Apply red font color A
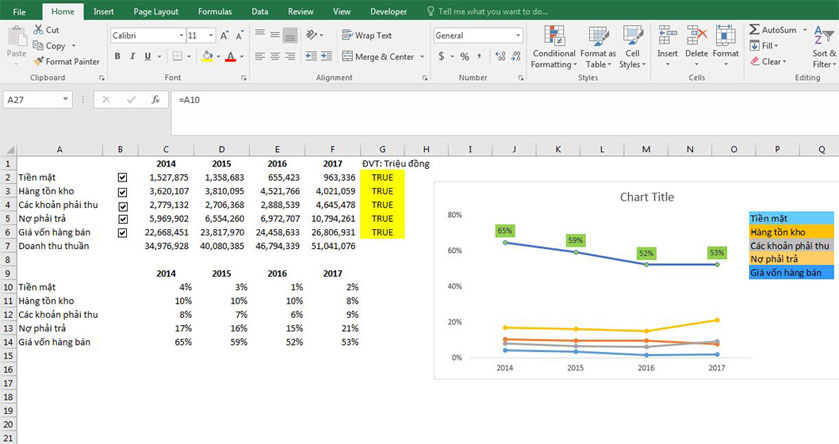The width and height of the screenshot is (839, 444). click(231, 56)
